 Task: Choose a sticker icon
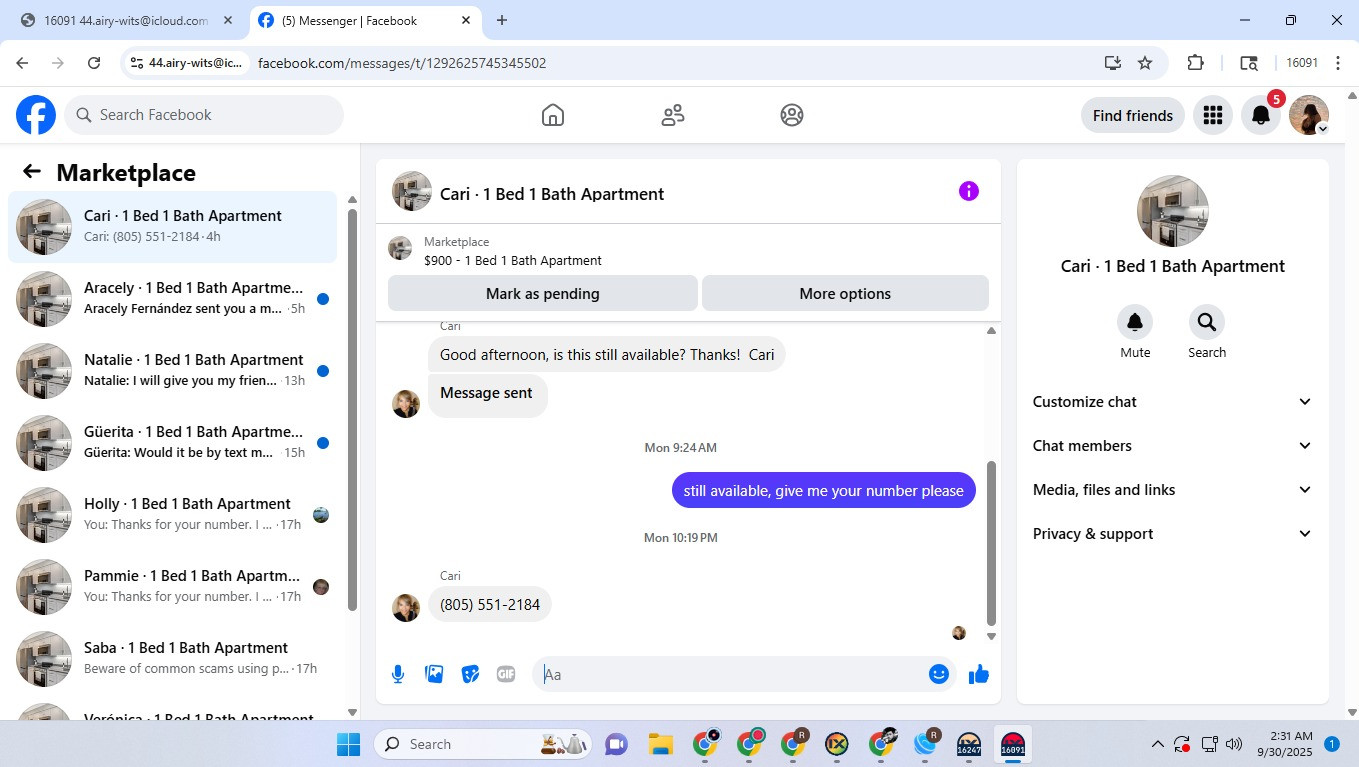coord(470,674)
